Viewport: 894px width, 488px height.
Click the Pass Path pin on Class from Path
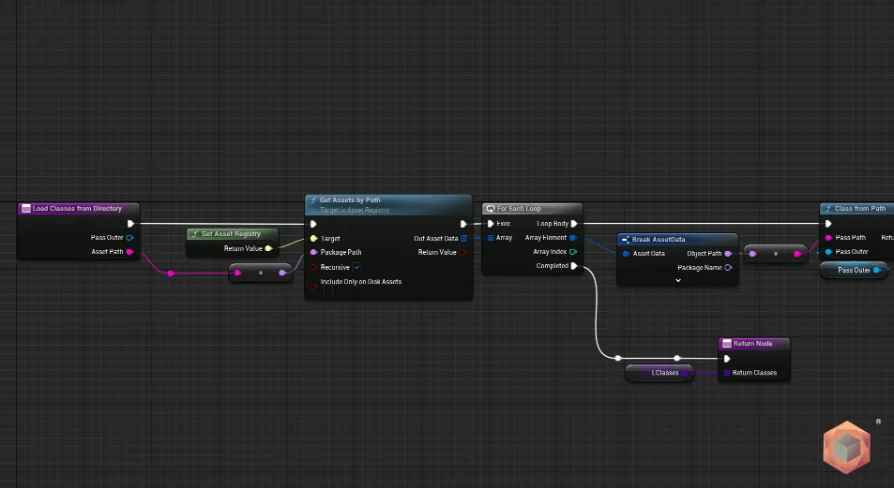point(828,237)
